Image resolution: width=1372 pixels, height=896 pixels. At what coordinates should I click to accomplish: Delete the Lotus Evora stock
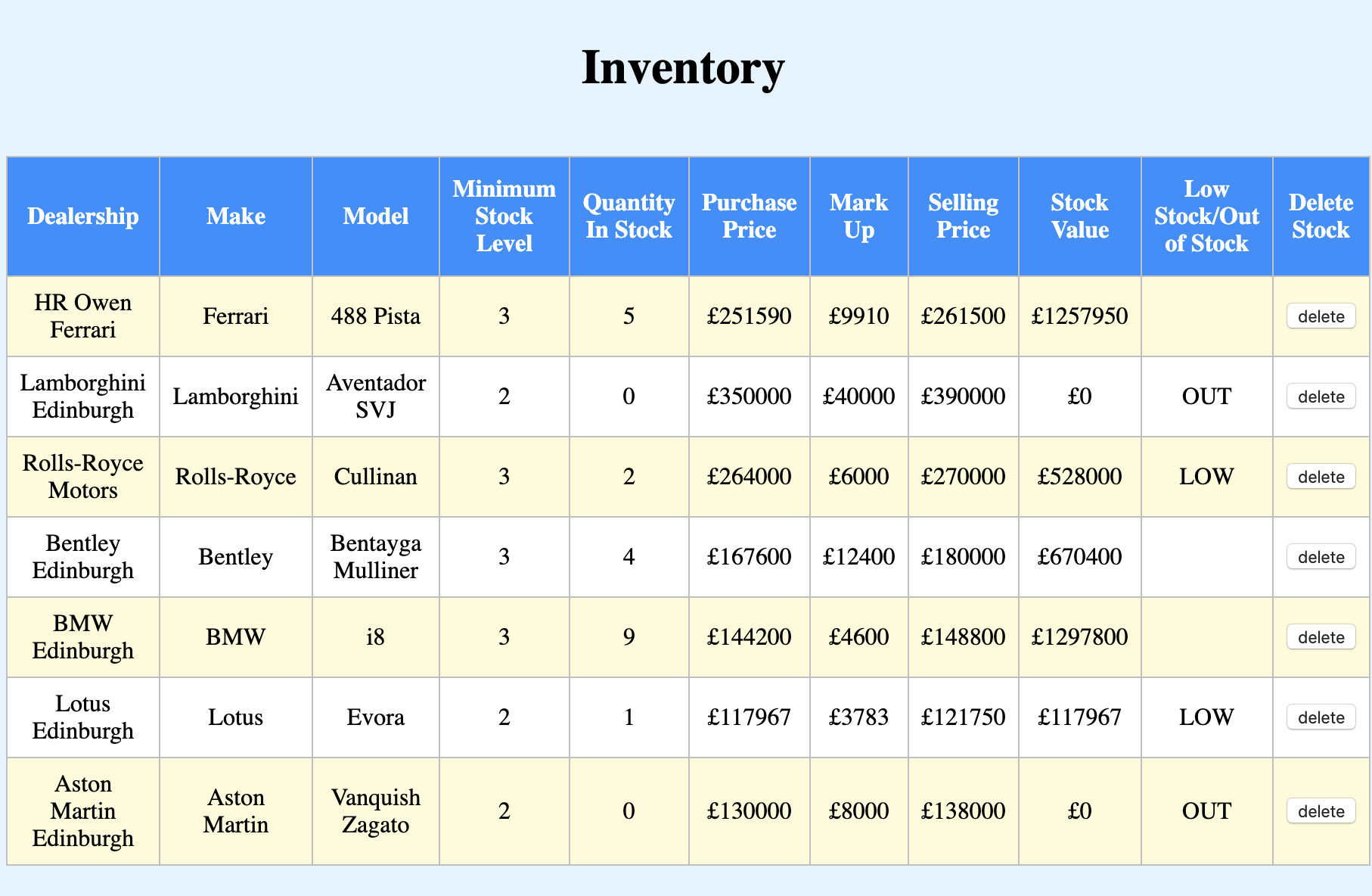coord(1321,717)
